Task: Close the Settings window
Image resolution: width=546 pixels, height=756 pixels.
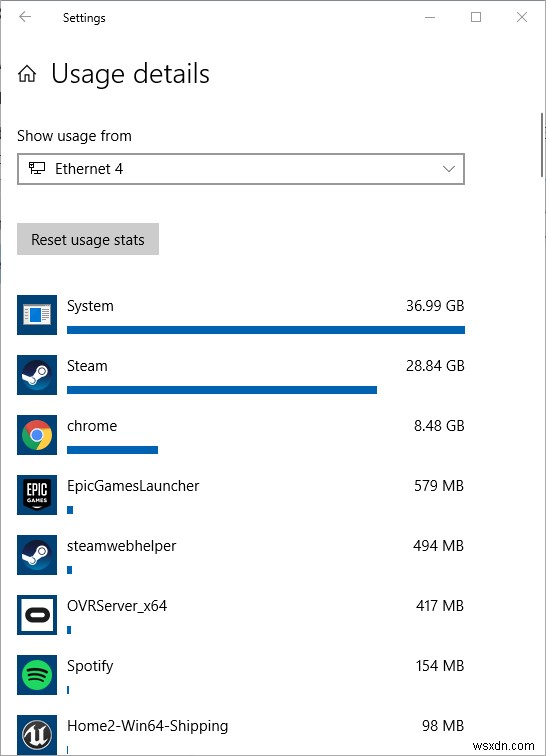Action: [522, 17]
